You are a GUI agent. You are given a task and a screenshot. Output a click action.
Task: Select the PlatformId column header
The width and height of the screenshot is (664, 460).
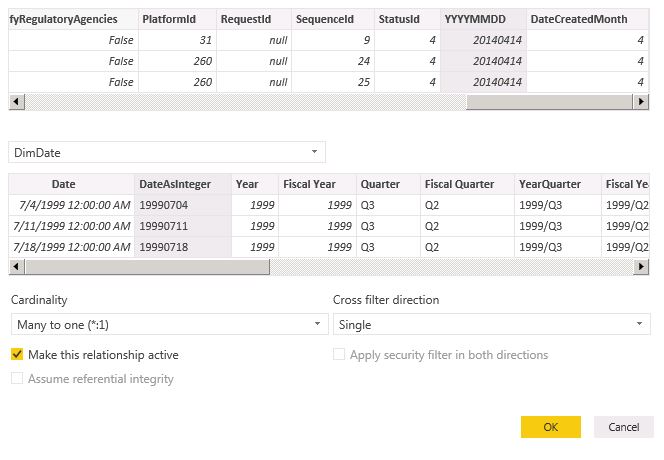[x=177, y=19]
